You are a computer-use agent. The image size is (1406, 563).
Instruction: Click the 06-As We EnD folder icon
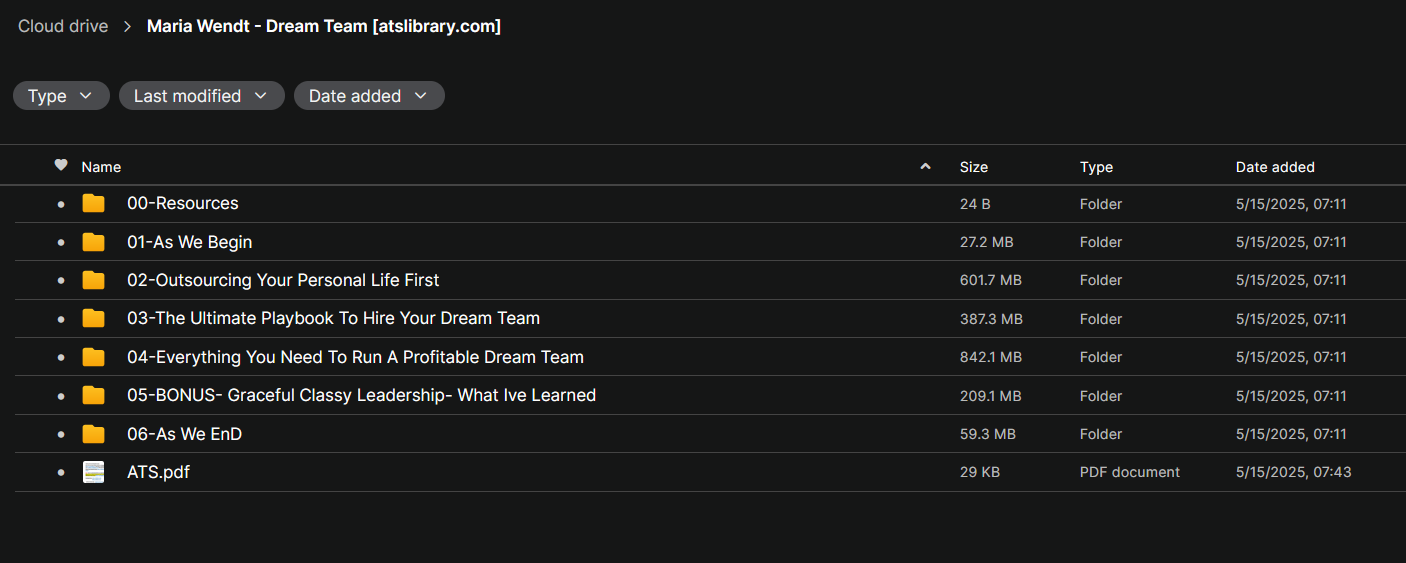tap(93, 434)
